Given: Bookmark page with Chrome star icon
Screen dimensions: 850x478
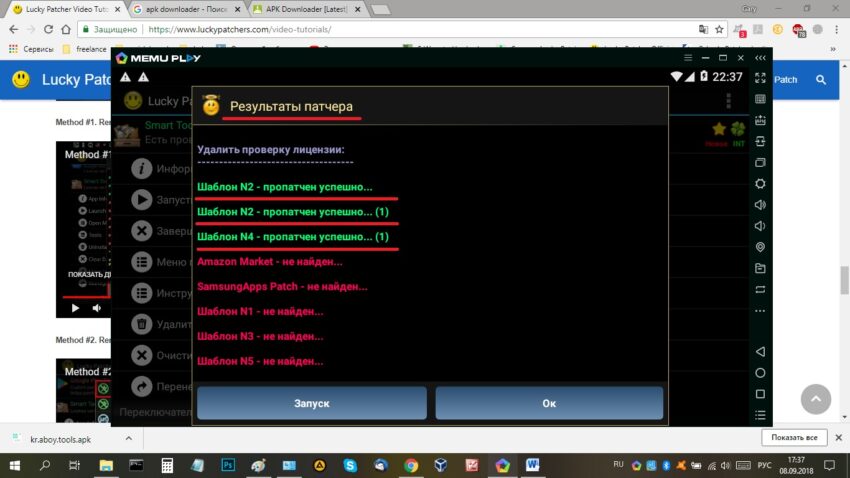Looking at the screenshot, I should (719, 29).
